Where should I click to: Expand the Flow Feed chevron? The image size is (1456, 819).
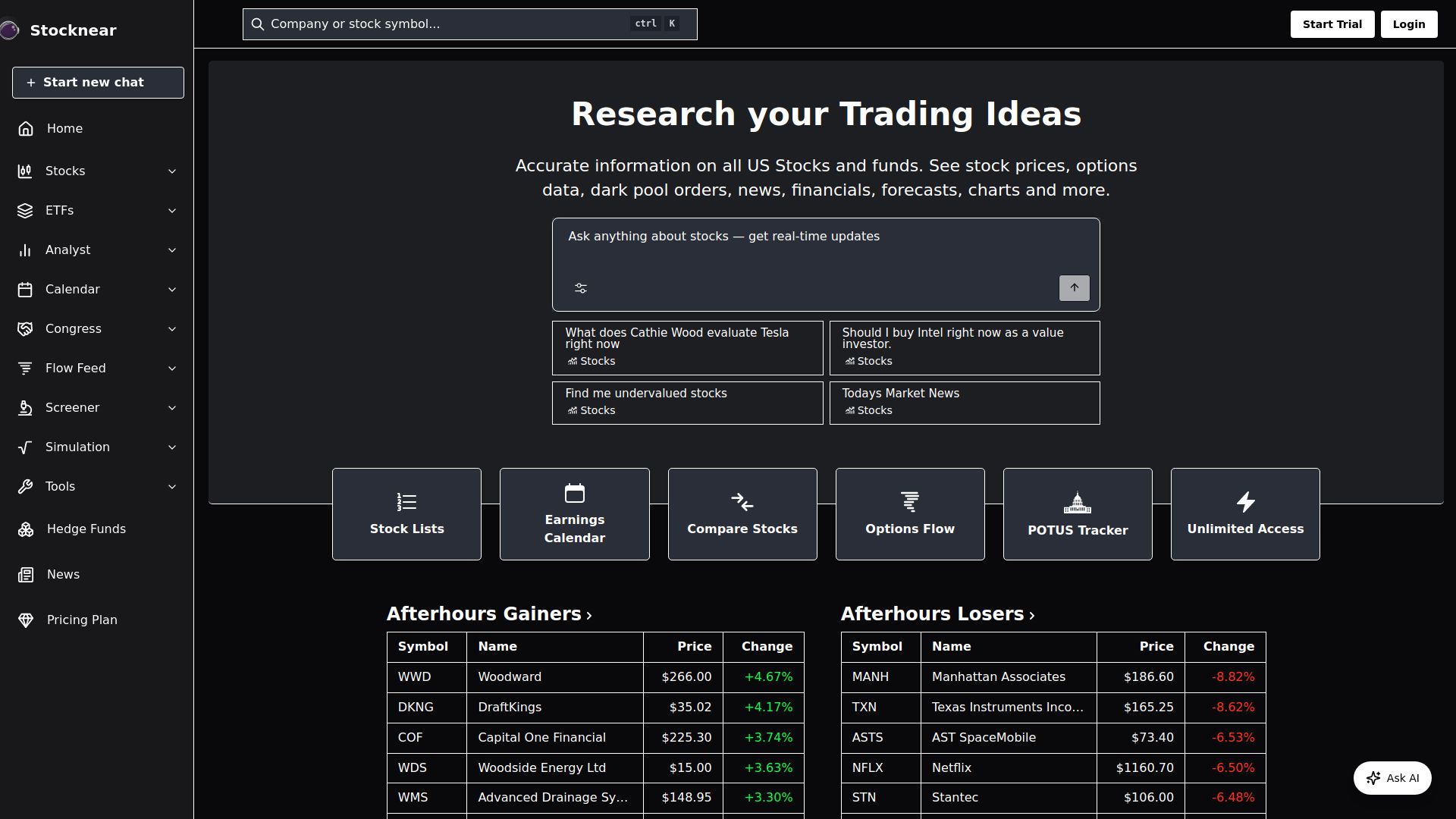[172, 369]
